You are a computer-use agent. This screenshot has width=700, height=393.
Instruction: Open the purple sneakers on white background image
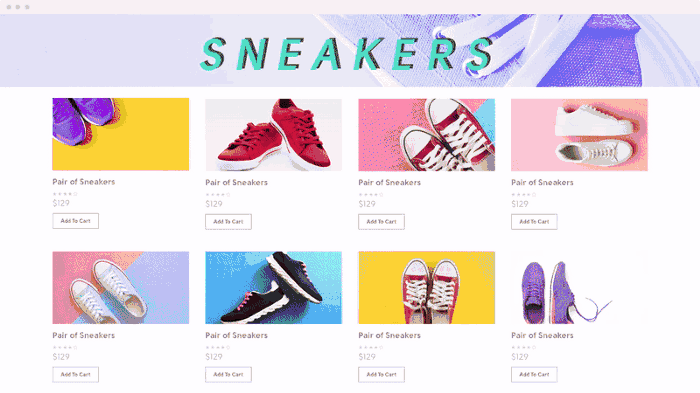click(579, 288)
